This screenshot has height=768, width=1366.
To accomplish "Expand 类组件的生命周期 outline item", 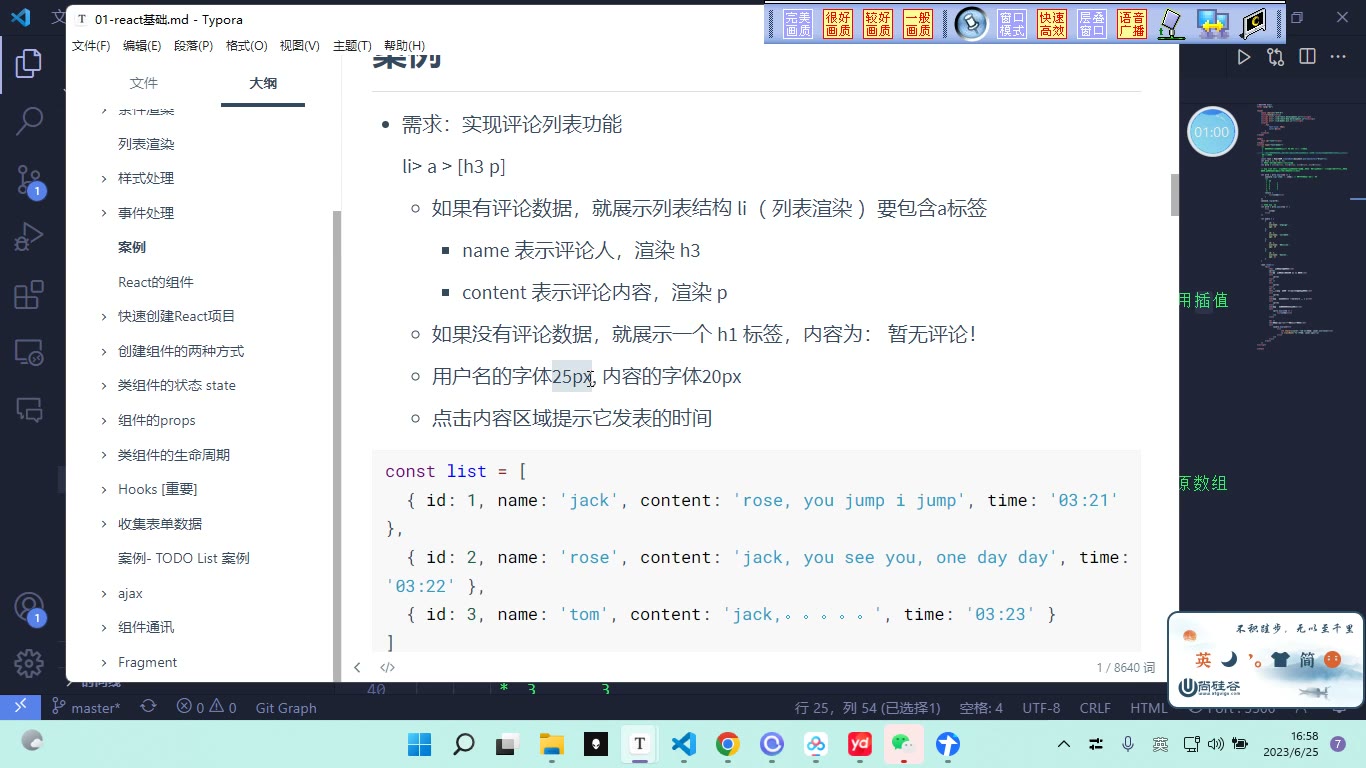I will tap(104, 455).
